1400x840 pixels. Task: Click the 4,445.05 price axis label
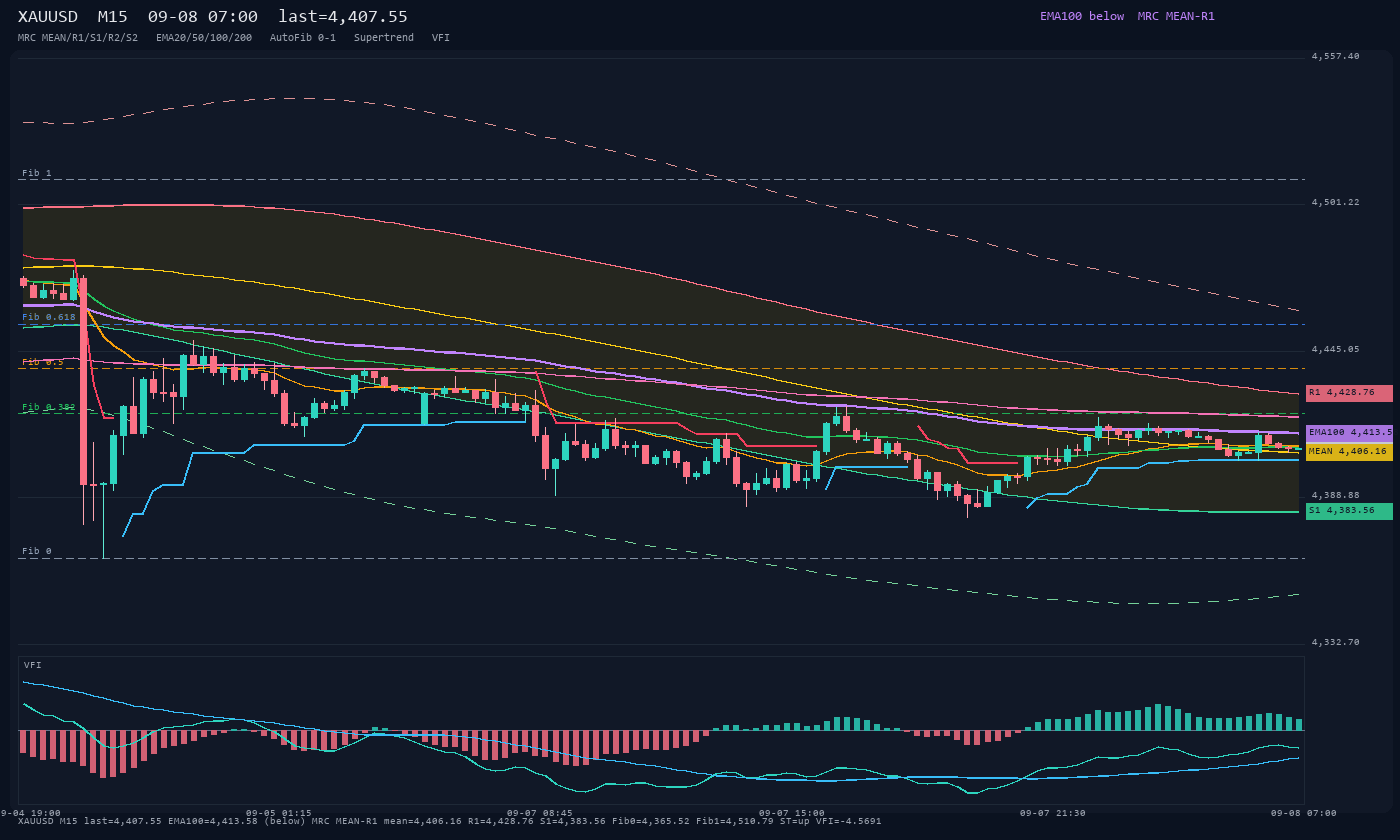tap(1335, 349)
